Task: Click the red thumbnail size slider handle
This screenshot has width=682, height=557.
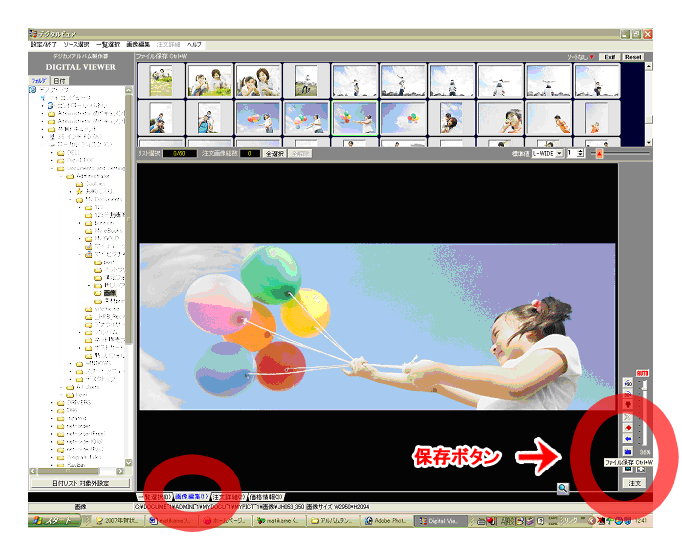Action: click(599, 153)
